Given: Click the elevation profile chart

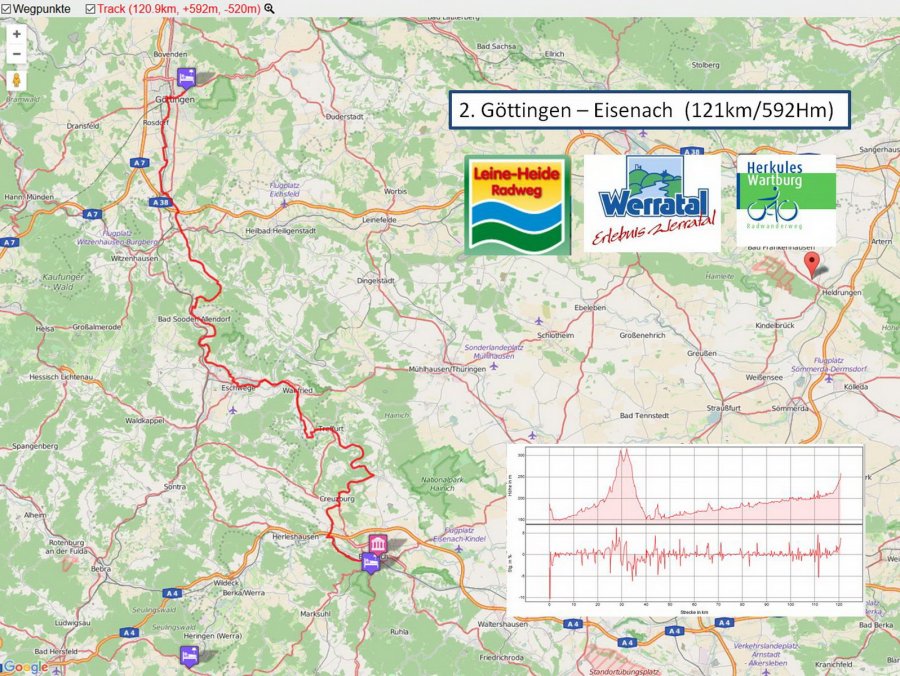Looking at the screenshot, I should pos(685,530).
